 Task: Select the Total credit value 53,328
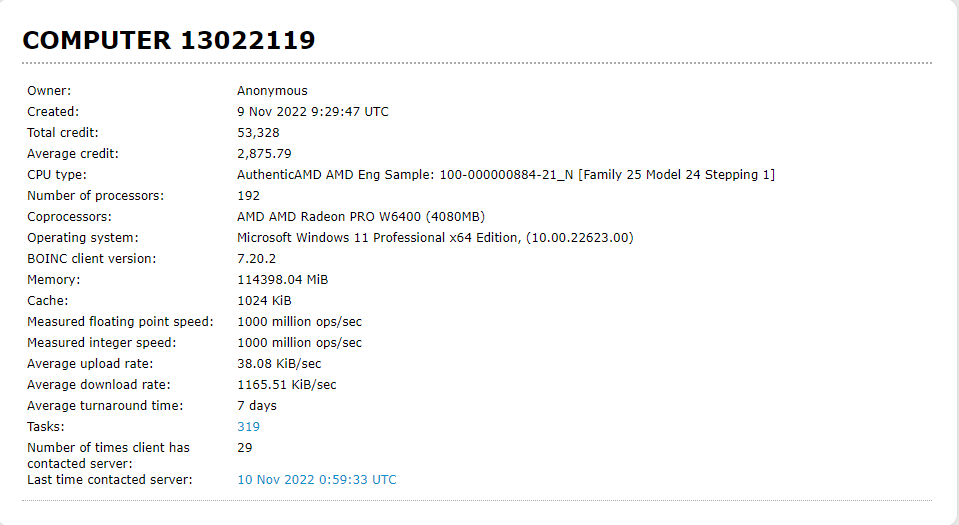(x=258, y=133)
